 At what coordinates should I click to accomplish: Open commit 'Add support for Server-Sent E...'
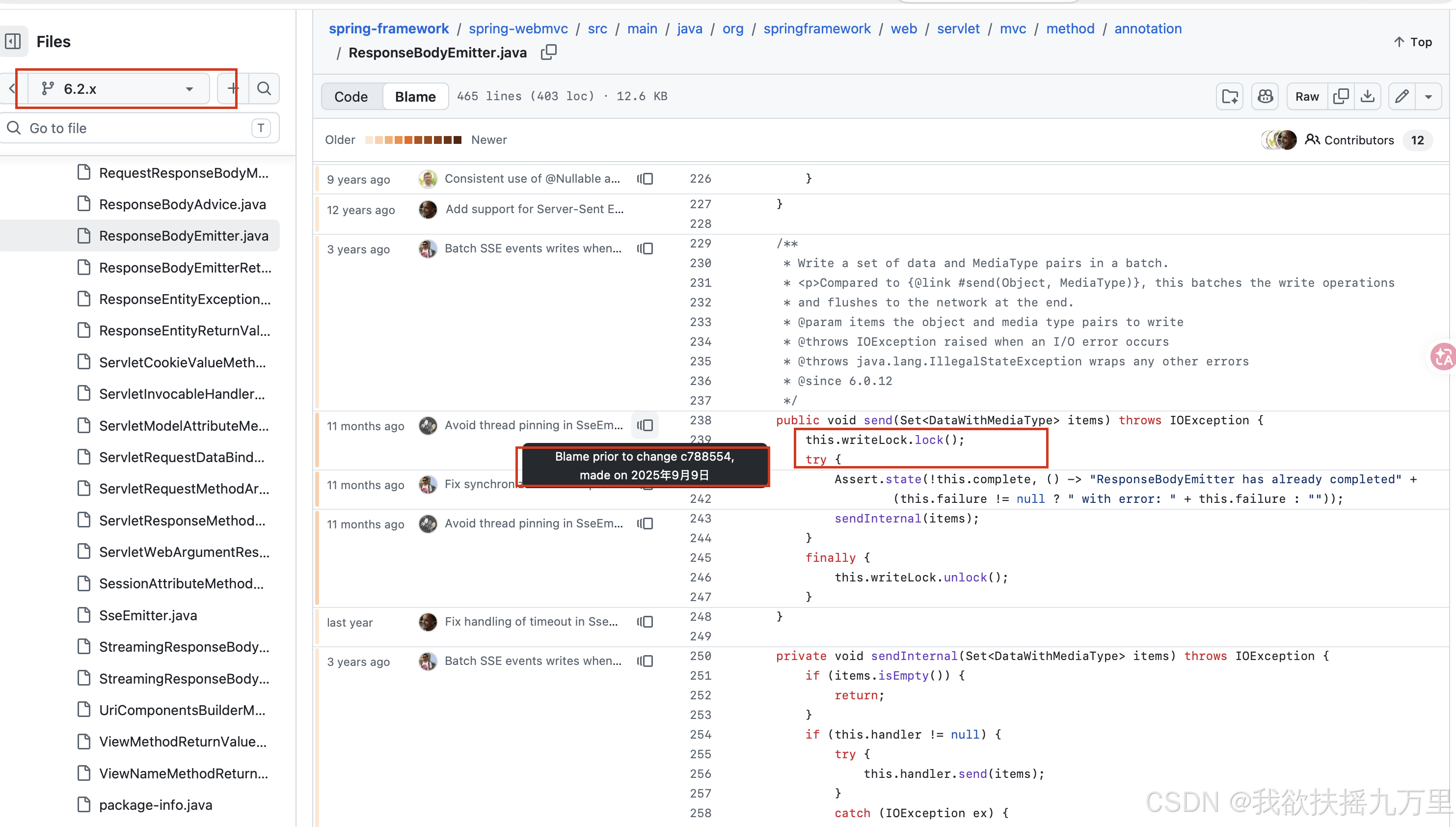click(535, 209)
